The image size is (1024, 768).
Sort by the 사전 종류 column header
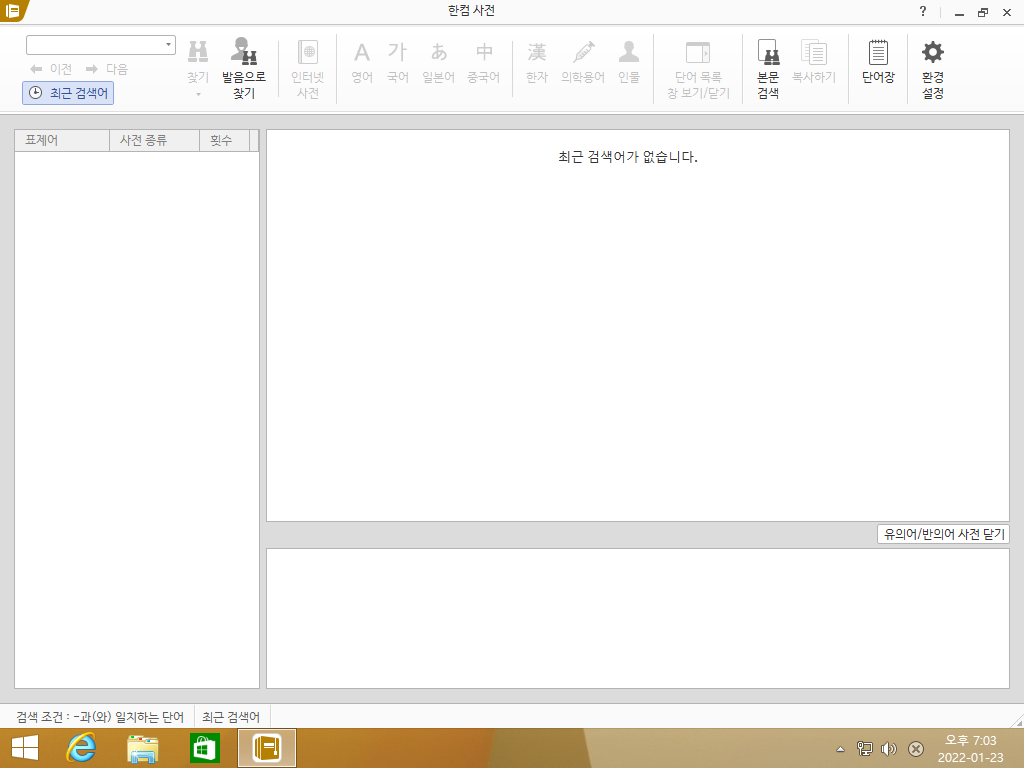(x=155, y=140)
